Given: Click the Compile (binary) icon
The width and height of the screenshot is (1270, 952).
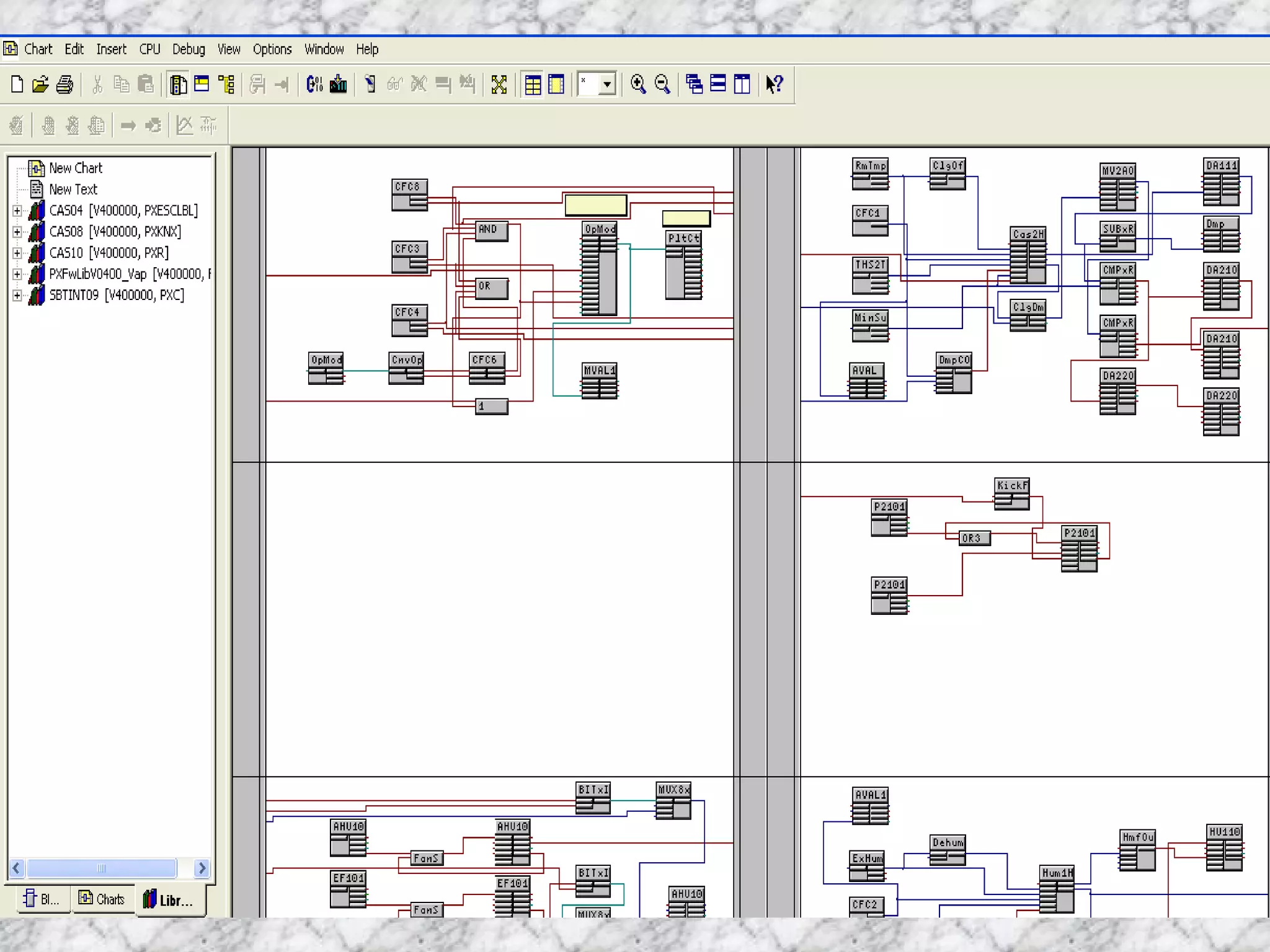Looking at the screenshot, I should click(x=314, y=84).
